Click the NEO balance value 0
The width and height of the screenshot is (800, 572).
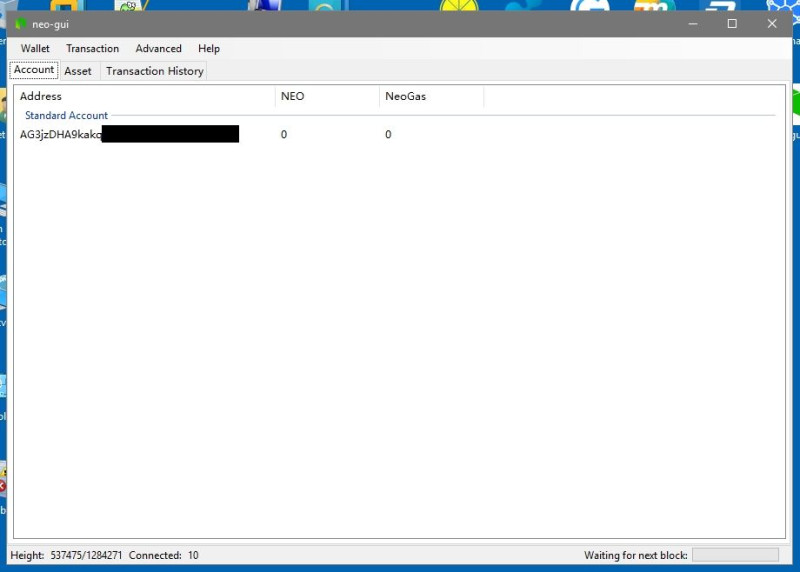pyautogui.click(x=284, y=135)
